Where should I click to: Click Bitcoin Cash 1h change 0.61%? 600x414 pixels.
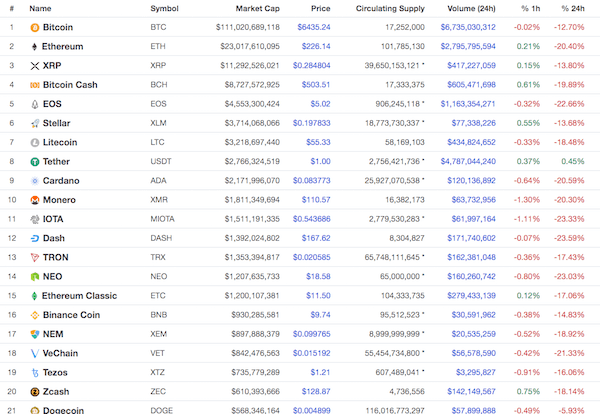tap(528, 85)
